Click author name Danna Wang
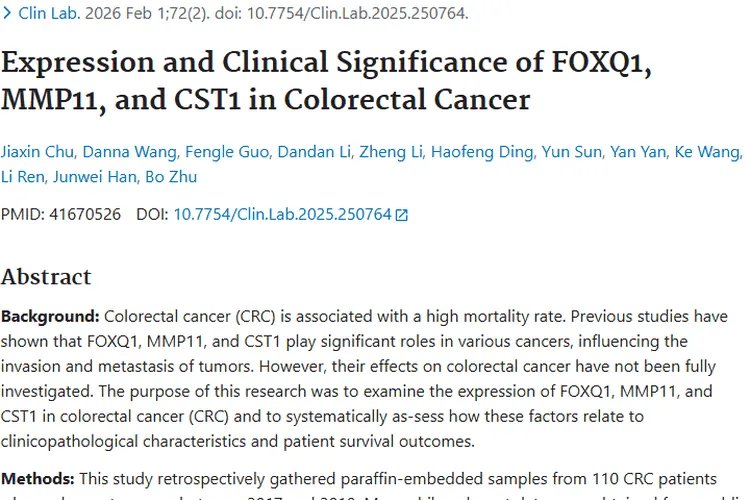Screen dimensions: 750x500 [130, 152]
